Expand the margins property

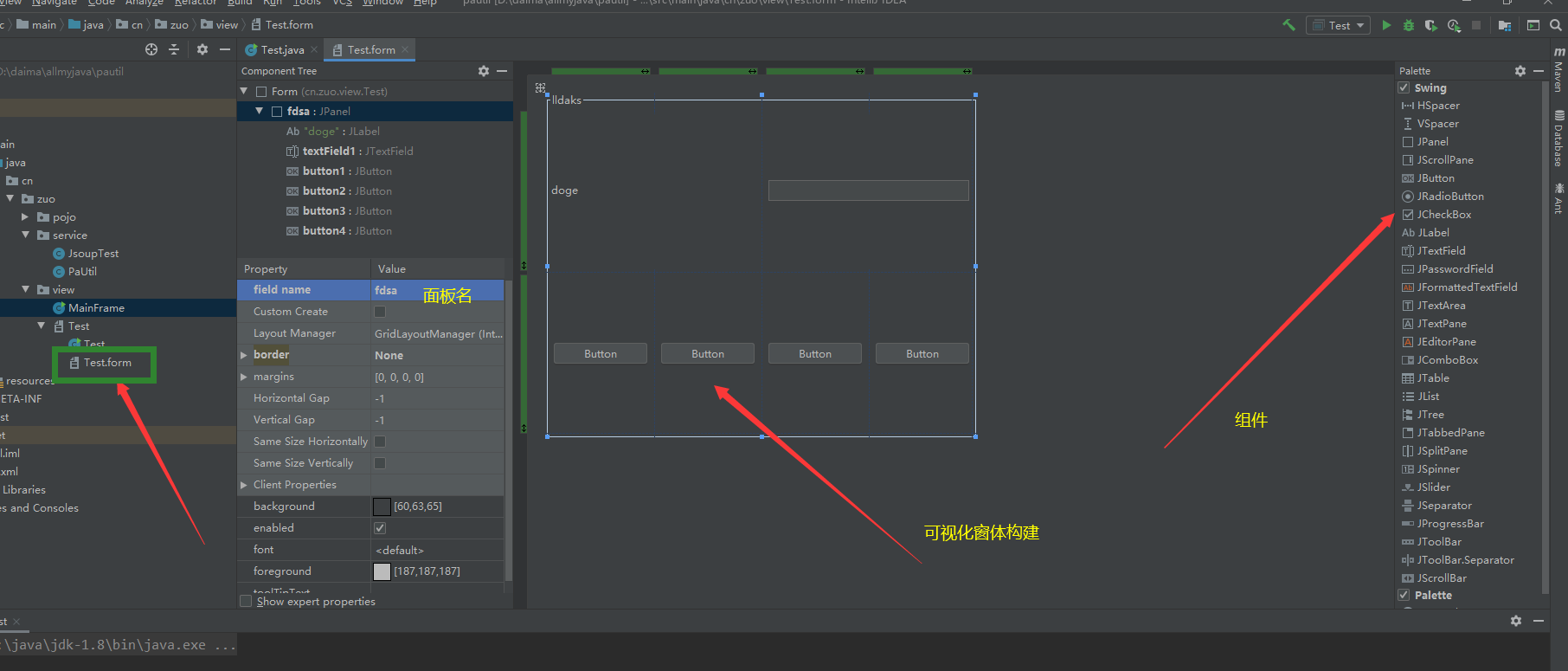(244, 377)
